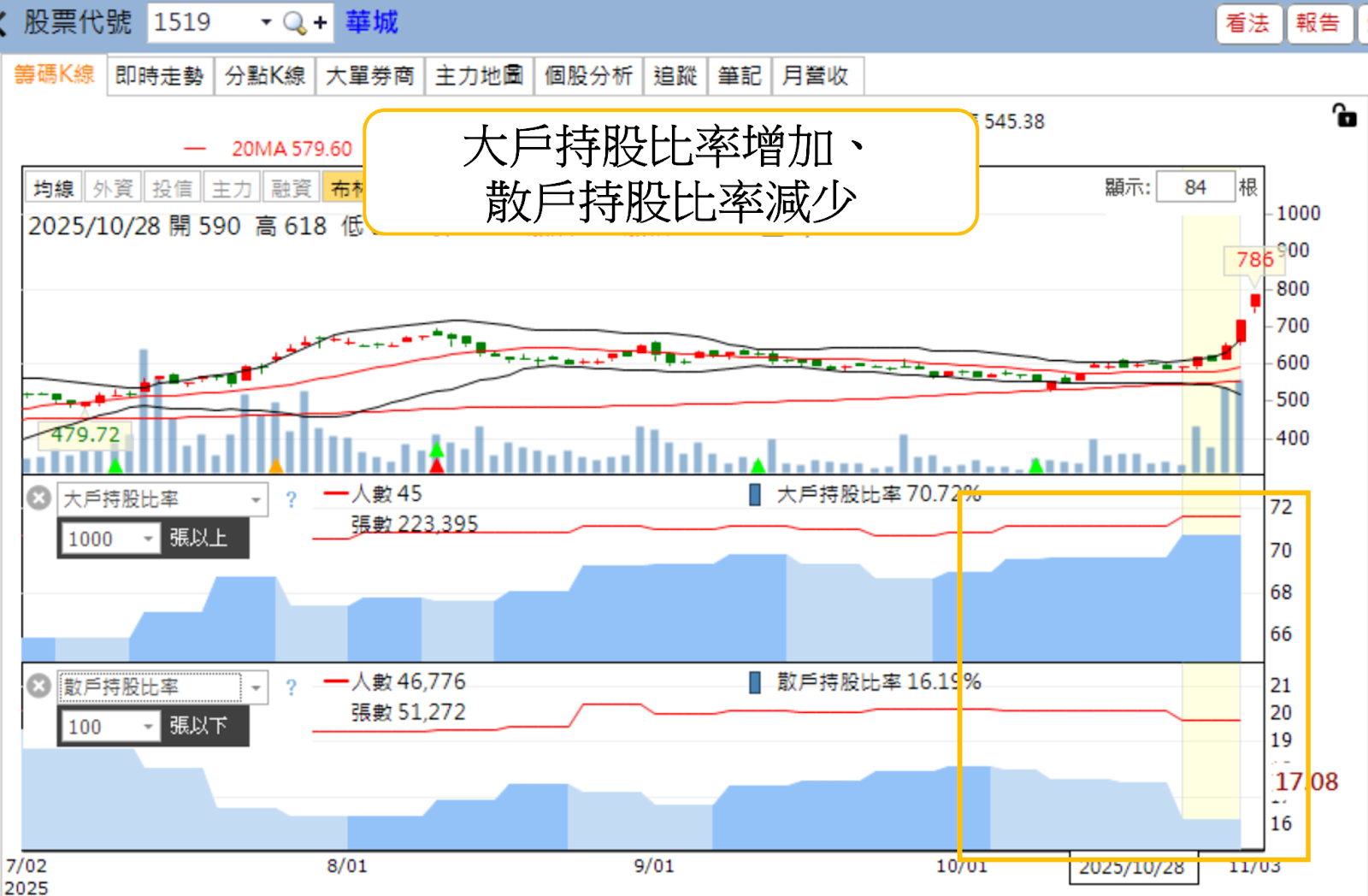
Task: Open the 報告 button
Action: [x=1320, y=25]
